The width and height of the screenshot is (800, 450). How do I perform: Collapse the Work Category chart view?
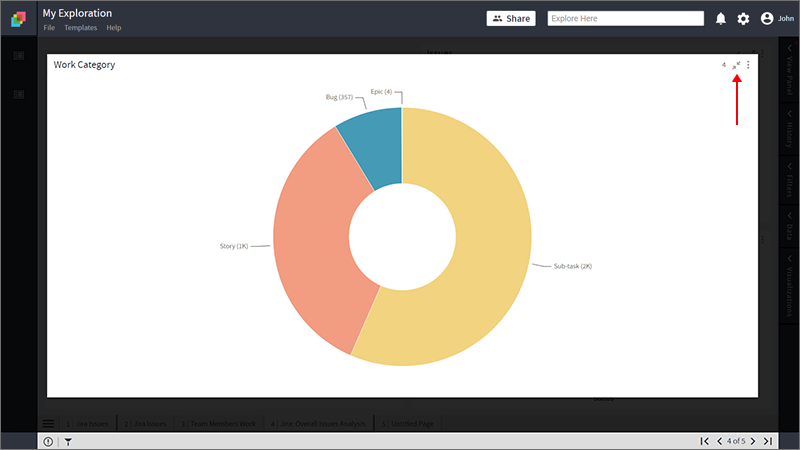click(x=736, y=65)
